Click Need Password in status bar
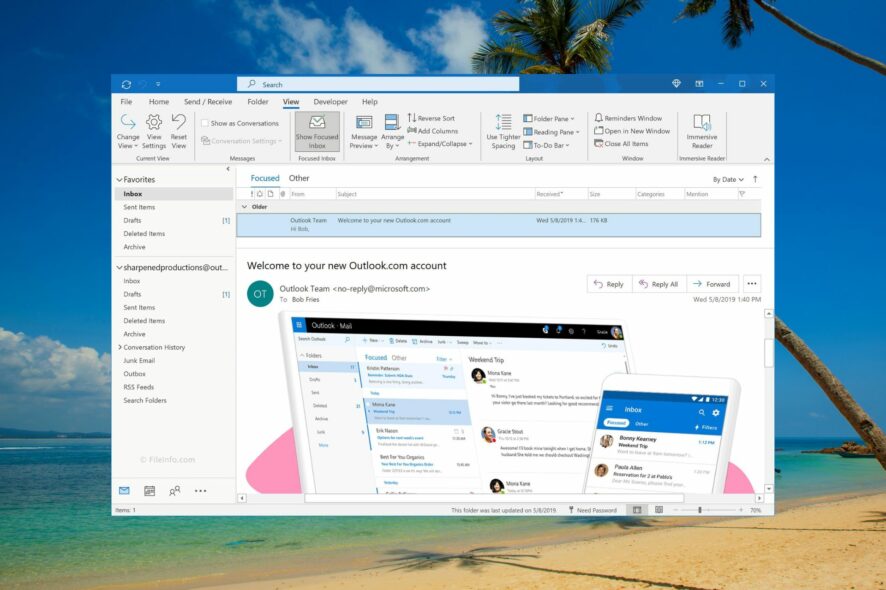The width and height of the screenshot is (886, 590). [x=593, y=510]
